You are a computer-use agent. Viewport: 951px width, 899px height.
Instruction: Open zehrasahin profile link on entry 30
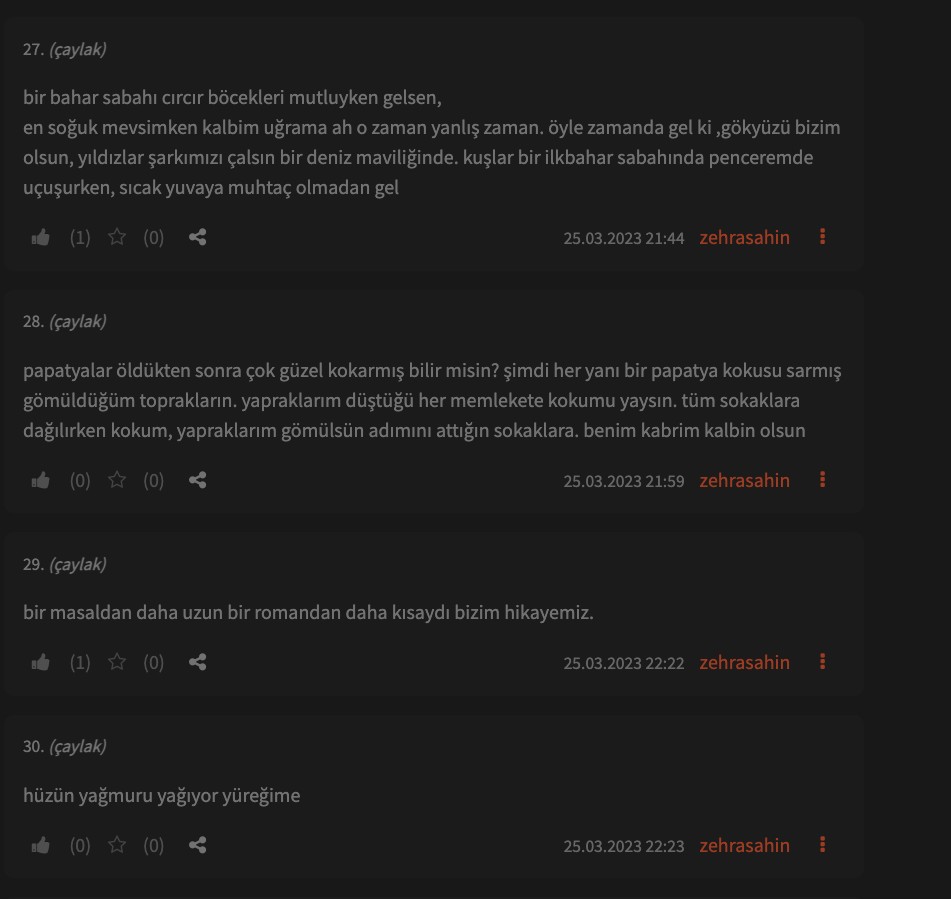[744, 846]
